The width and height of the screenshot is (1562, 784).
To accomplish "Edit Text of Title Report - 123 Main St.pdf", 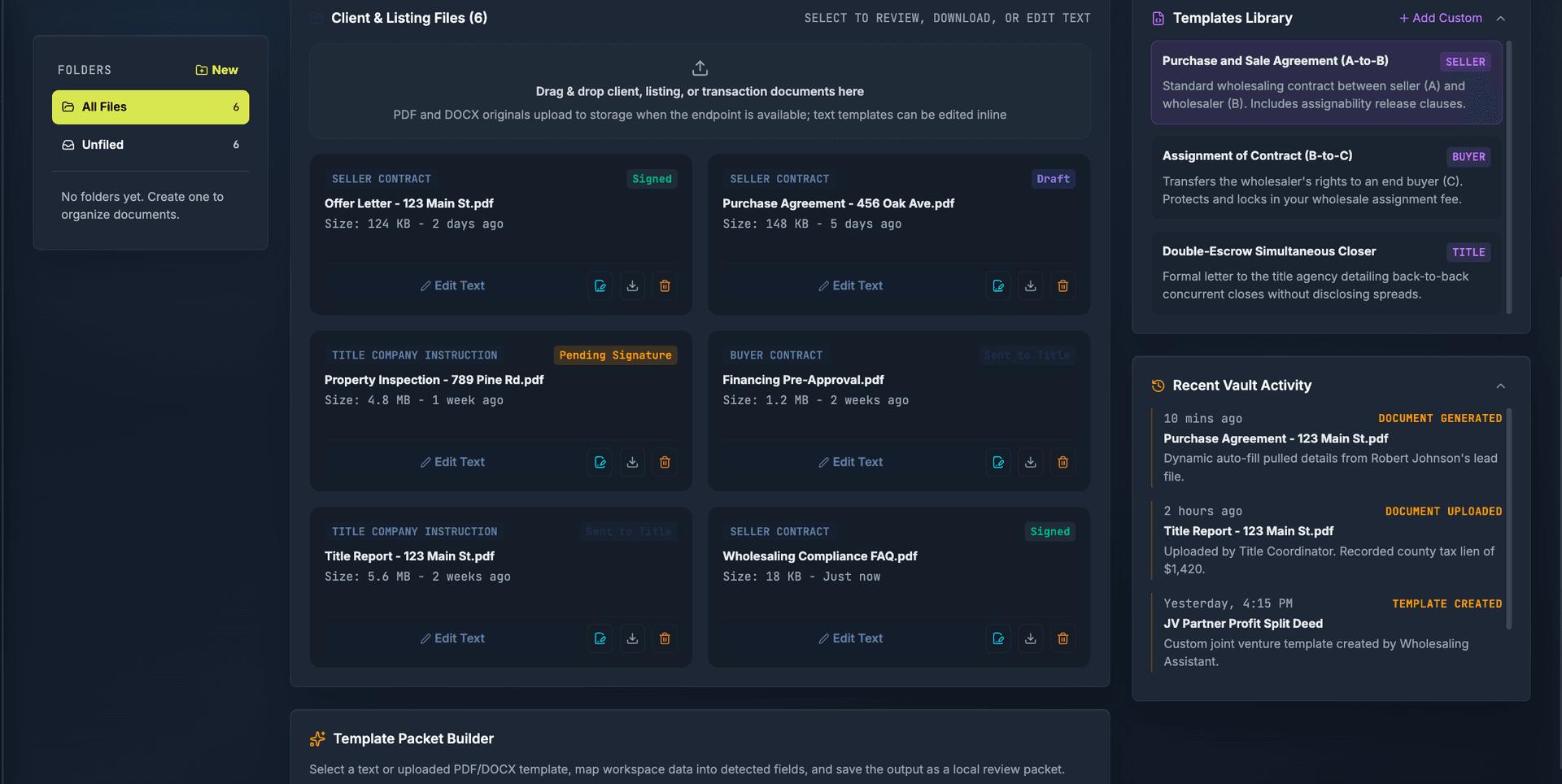I will click(x=452, y=638).
